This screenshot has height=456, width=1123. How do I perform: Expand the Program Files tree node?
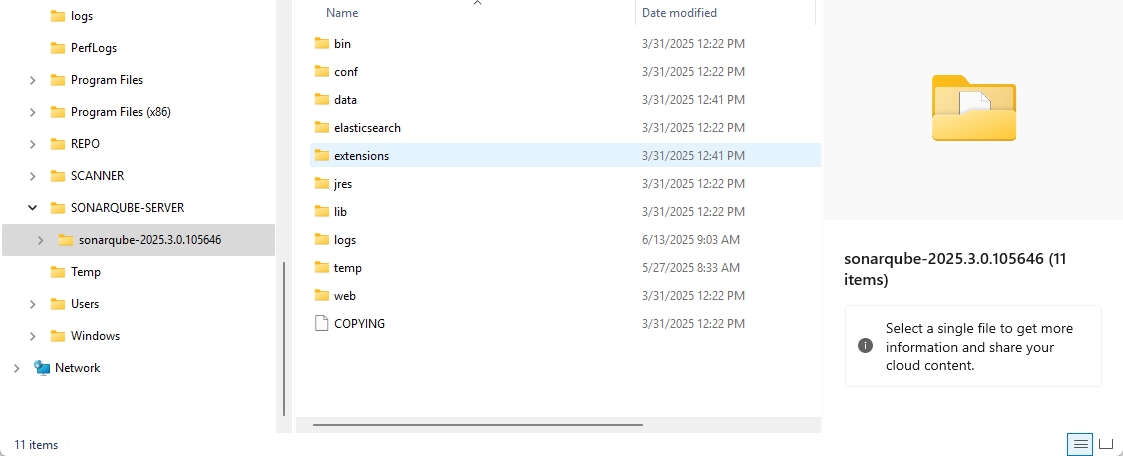[33, 80]
